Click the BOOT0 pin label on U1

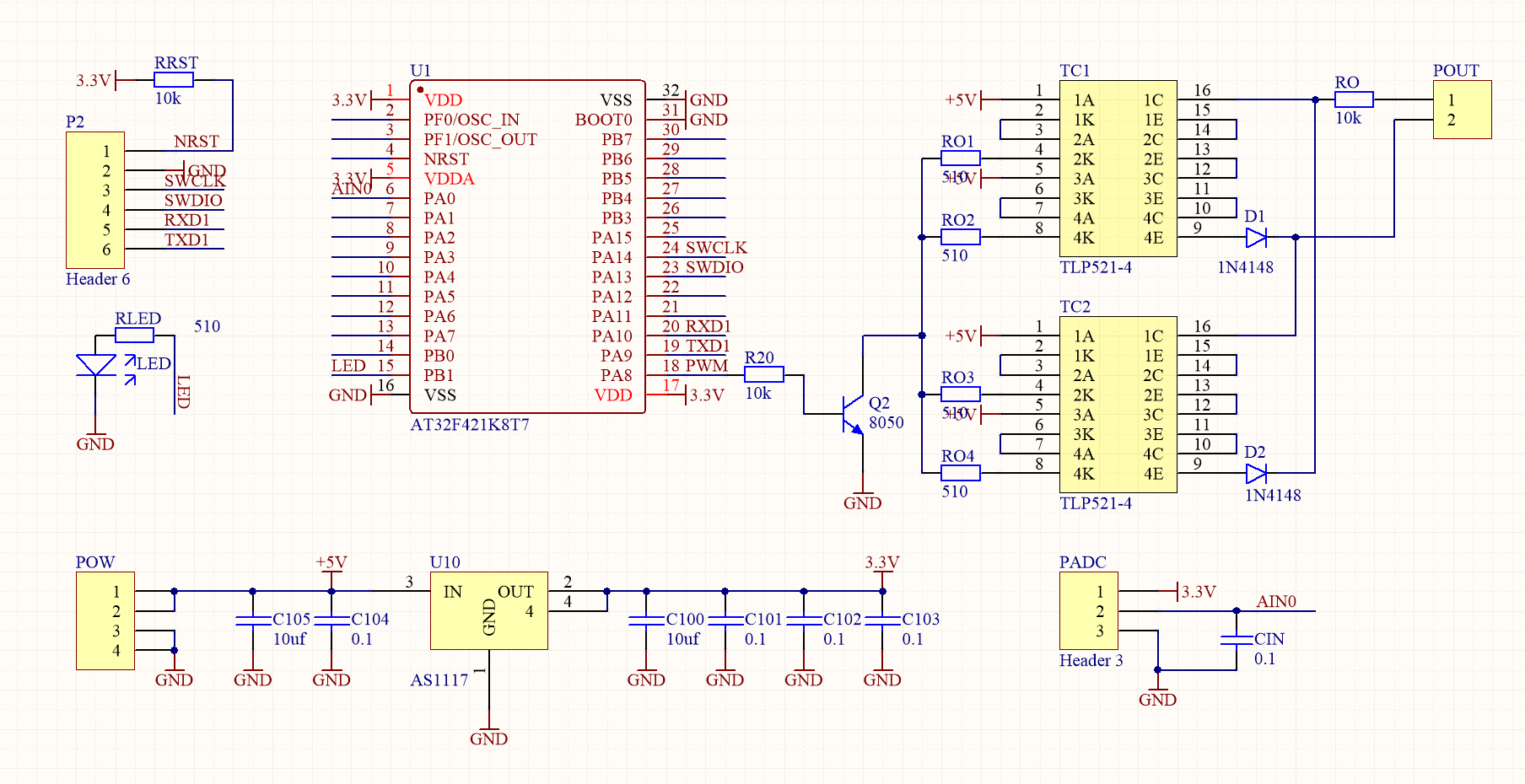(604, 120)
